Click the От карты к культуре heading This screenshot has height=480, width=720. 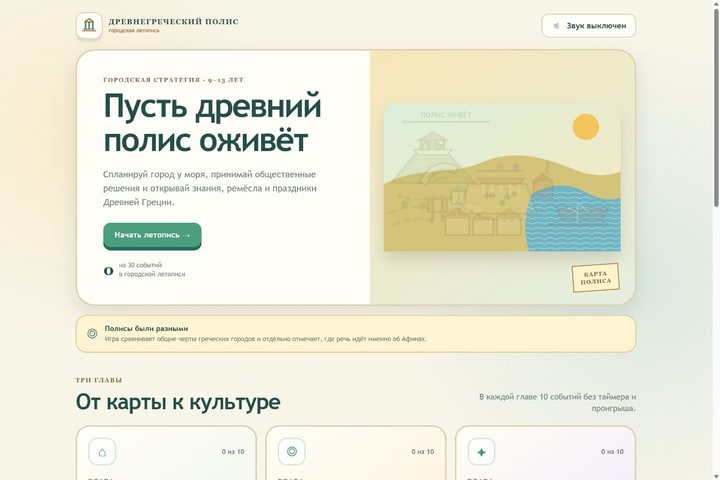[178, 402]
